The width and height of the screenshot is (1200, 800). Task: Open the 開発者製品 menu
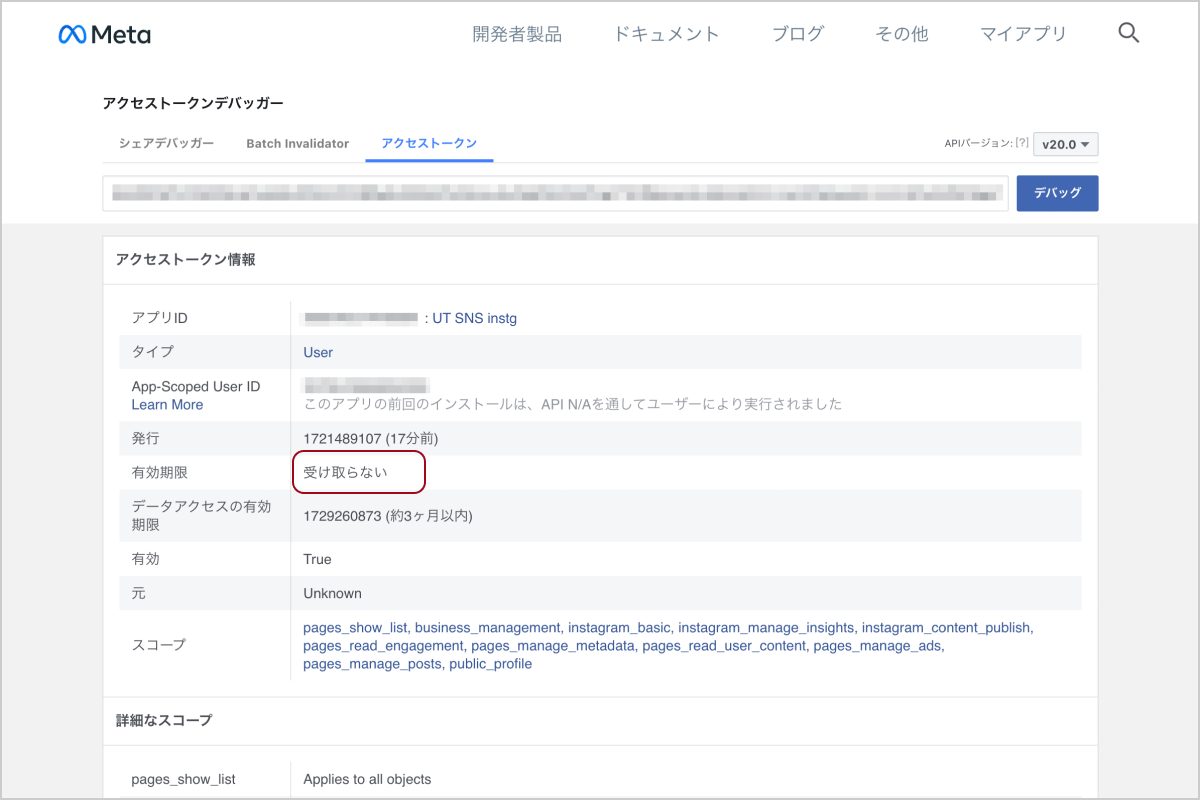[517, 34]
